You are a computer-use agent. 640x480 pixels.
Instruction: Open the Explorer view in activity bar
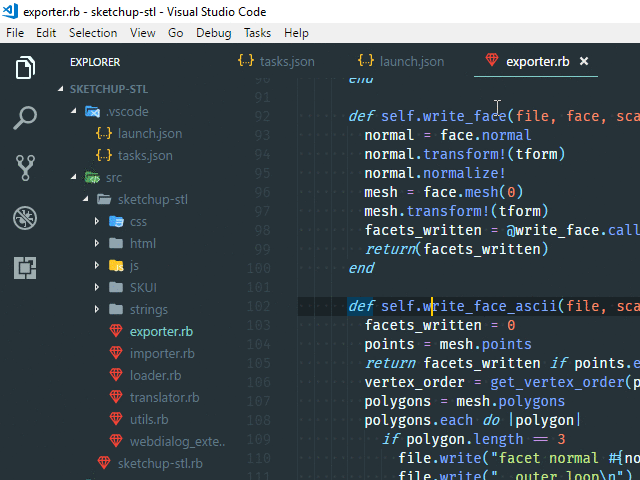(25, 68)
